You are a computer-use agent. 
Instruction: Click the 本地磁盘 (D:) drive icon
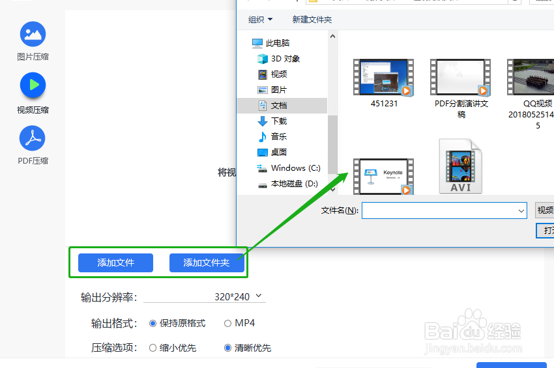tap(263, 185)
